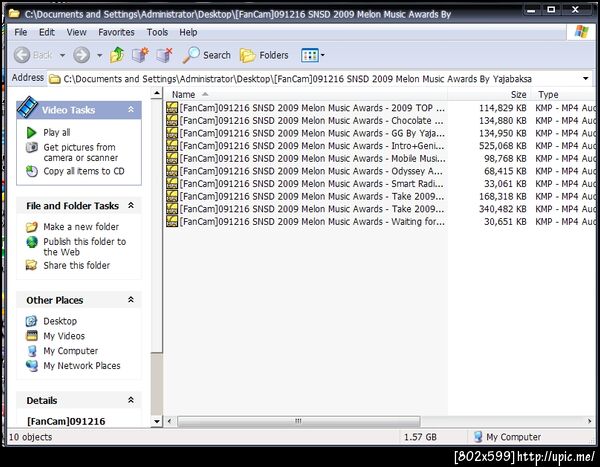This screenshot has height=467, width=600.
Task: Click Get pictures from camera or scanner
Action: click(80, 152)
